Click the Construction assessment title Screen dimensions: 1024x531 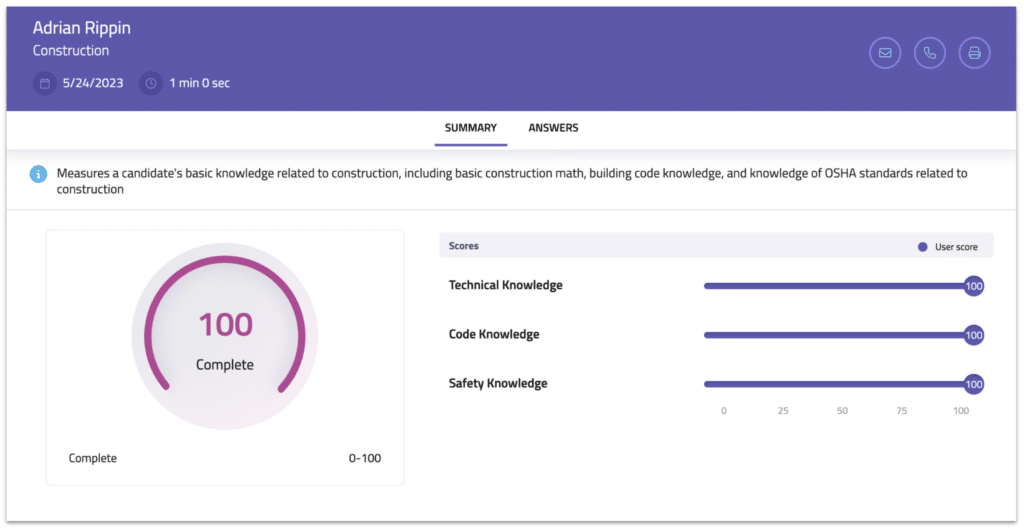pos(71,51)
